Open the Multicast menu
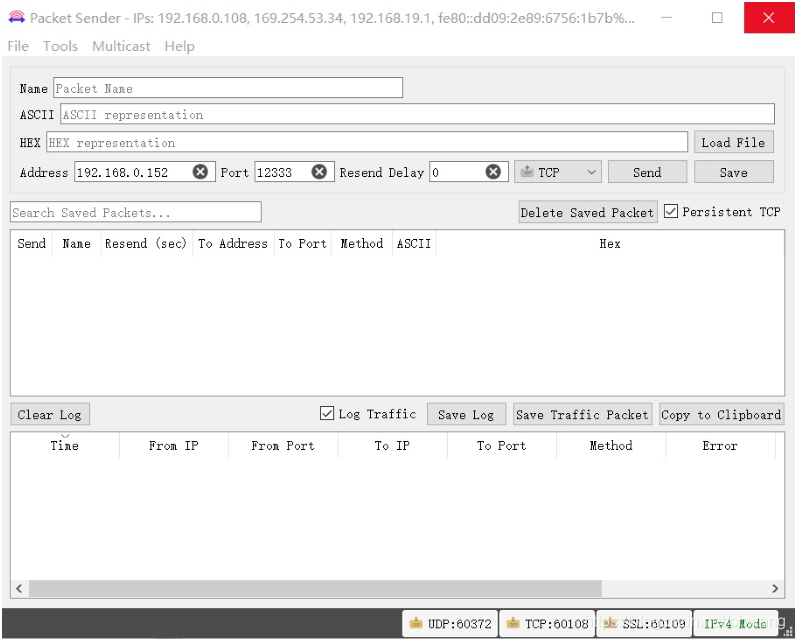795x640 pixels. coord(121,46)
